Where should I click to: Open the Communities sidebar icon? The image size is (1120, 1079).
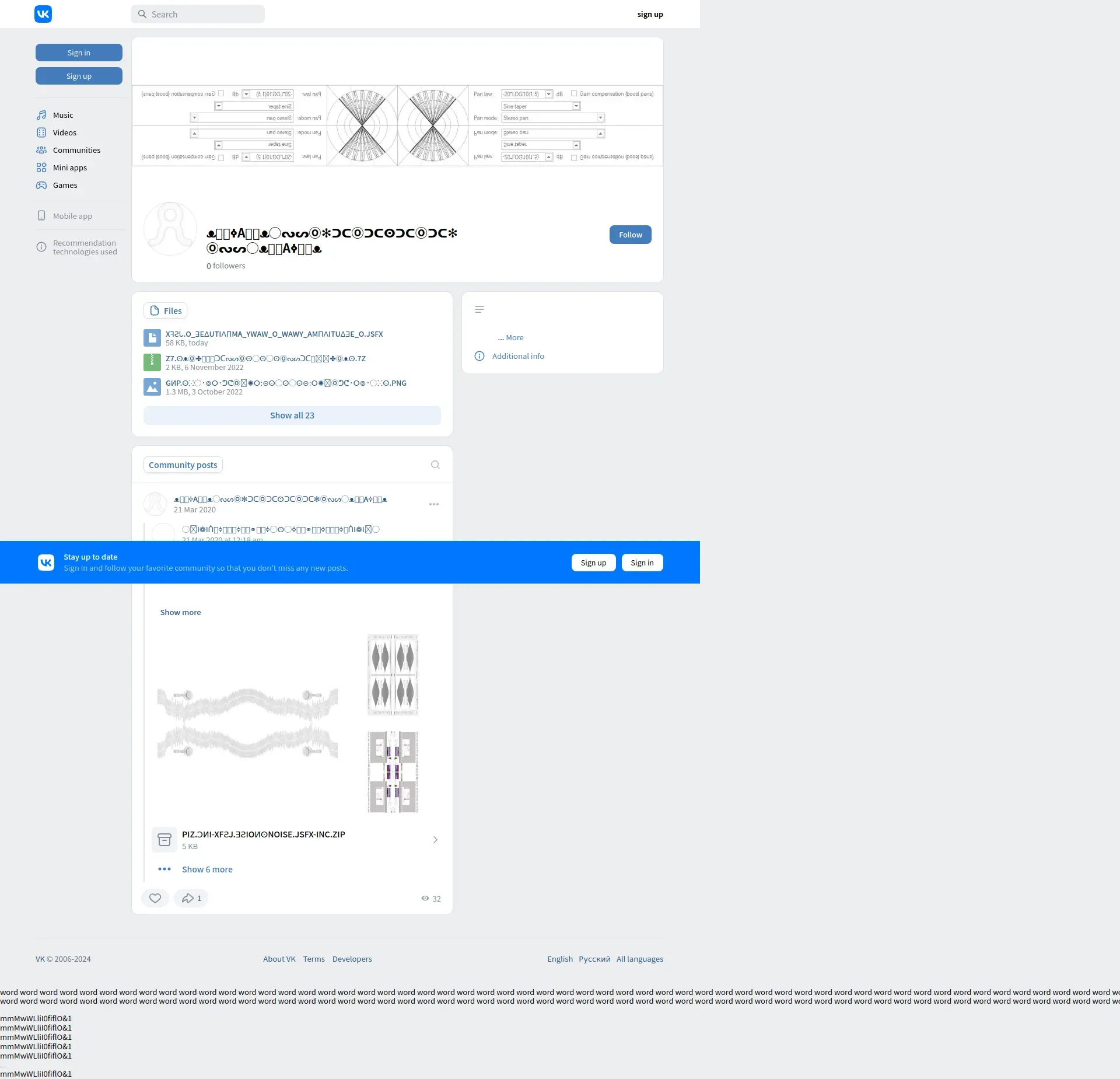pyautogui.click(x=41, y=150)
